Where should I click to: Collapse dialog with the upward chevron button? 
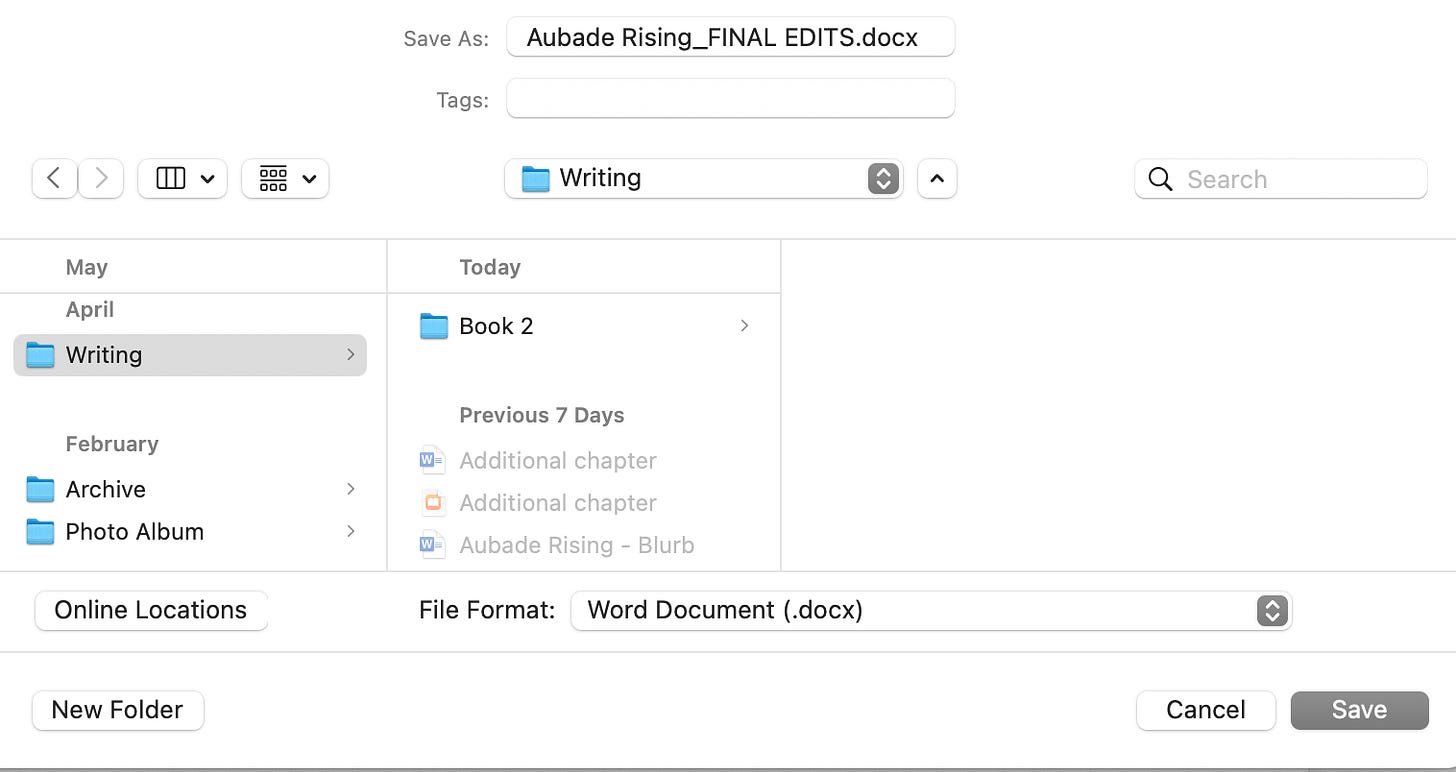(937, 179)
